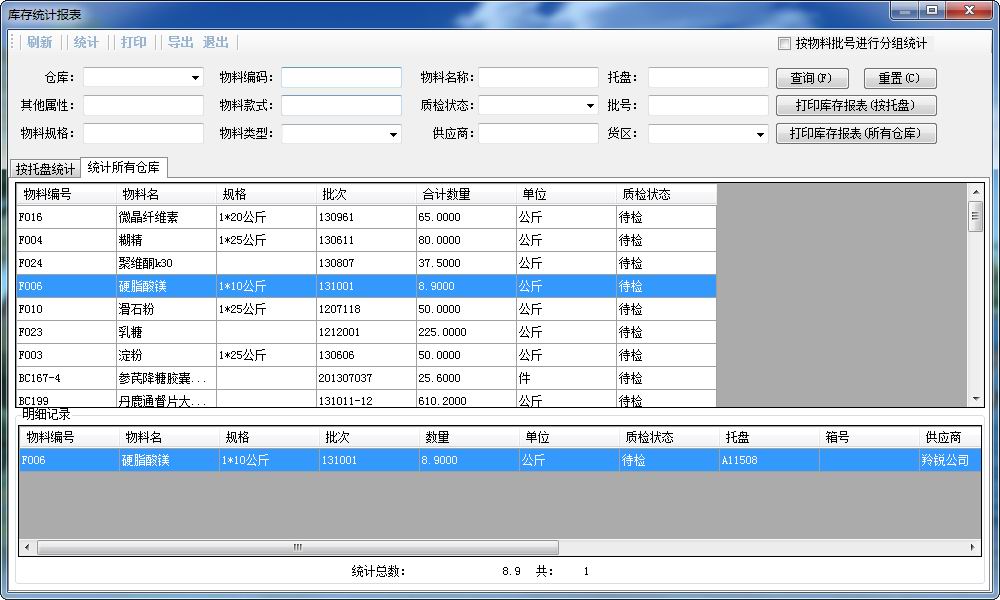Click the 统计 toolbar button
The height and width of the screenshot is (600, 1000).
click(87, 42)
